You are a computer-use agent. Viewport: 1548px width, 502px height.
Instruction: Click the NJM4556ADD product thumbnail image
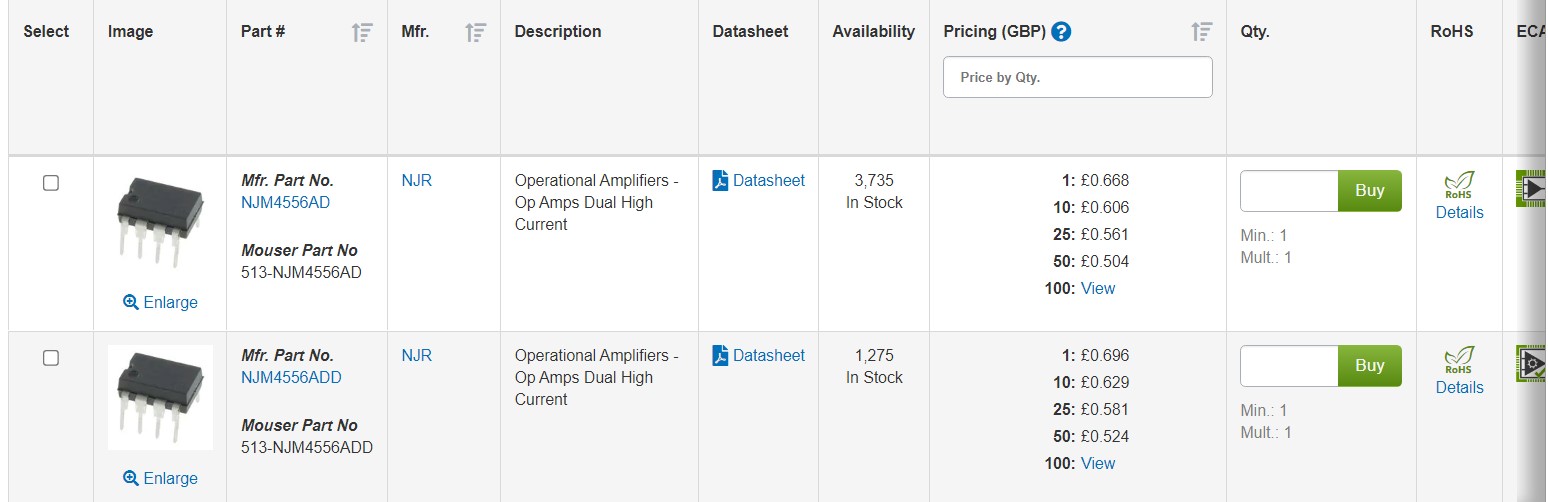click(x=160, y=398)
